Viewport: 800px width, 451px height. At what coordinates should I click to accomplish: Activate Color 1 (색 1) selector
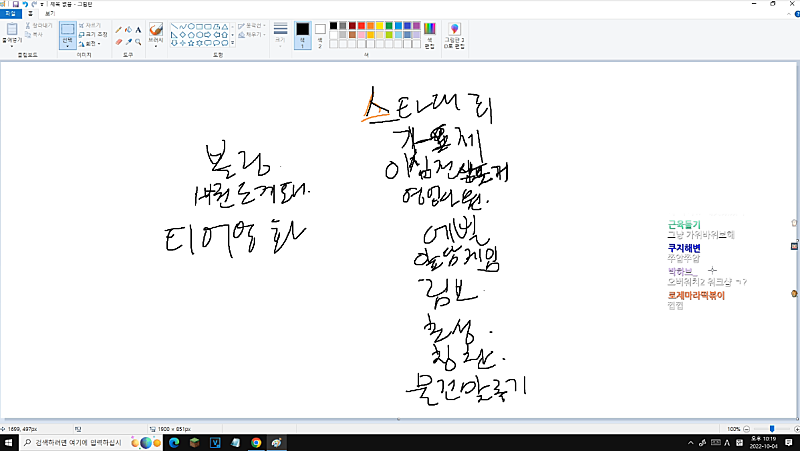click(x=303, y=35)
